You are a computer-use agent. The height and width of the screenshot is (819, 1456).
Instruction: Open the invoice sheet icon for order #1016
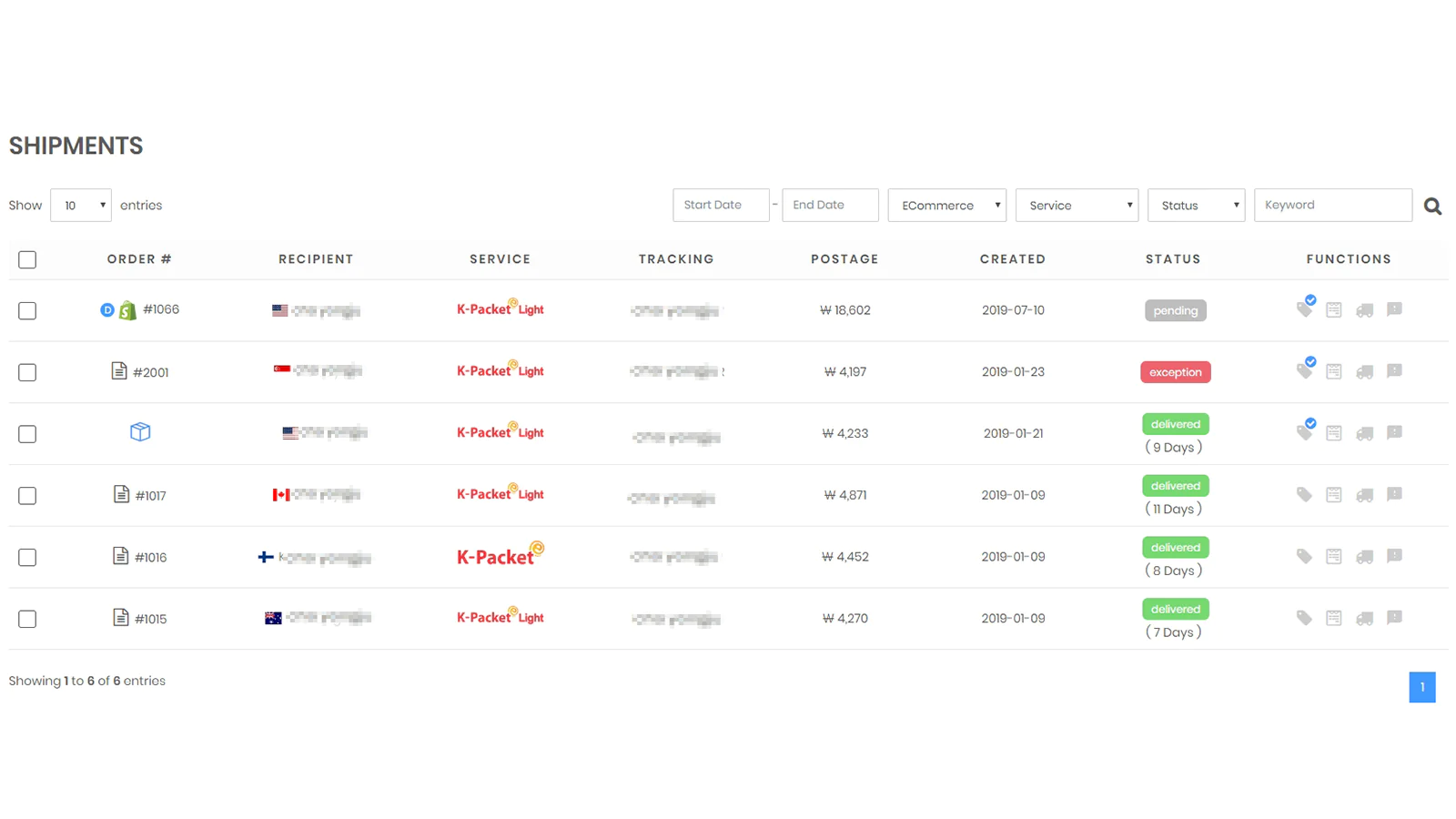point(1334,556)
